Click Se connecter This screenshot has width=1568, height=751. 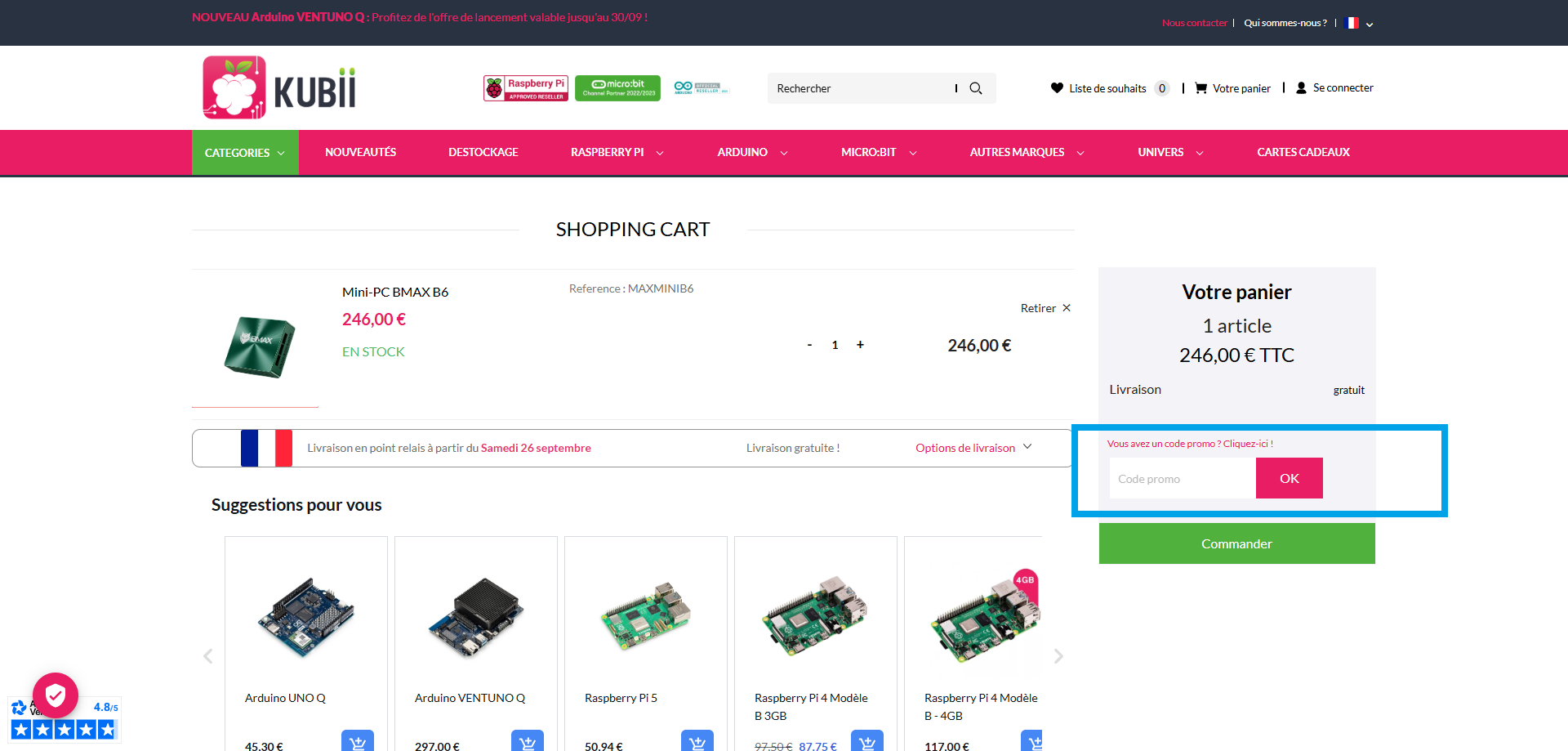[1343, 87]
